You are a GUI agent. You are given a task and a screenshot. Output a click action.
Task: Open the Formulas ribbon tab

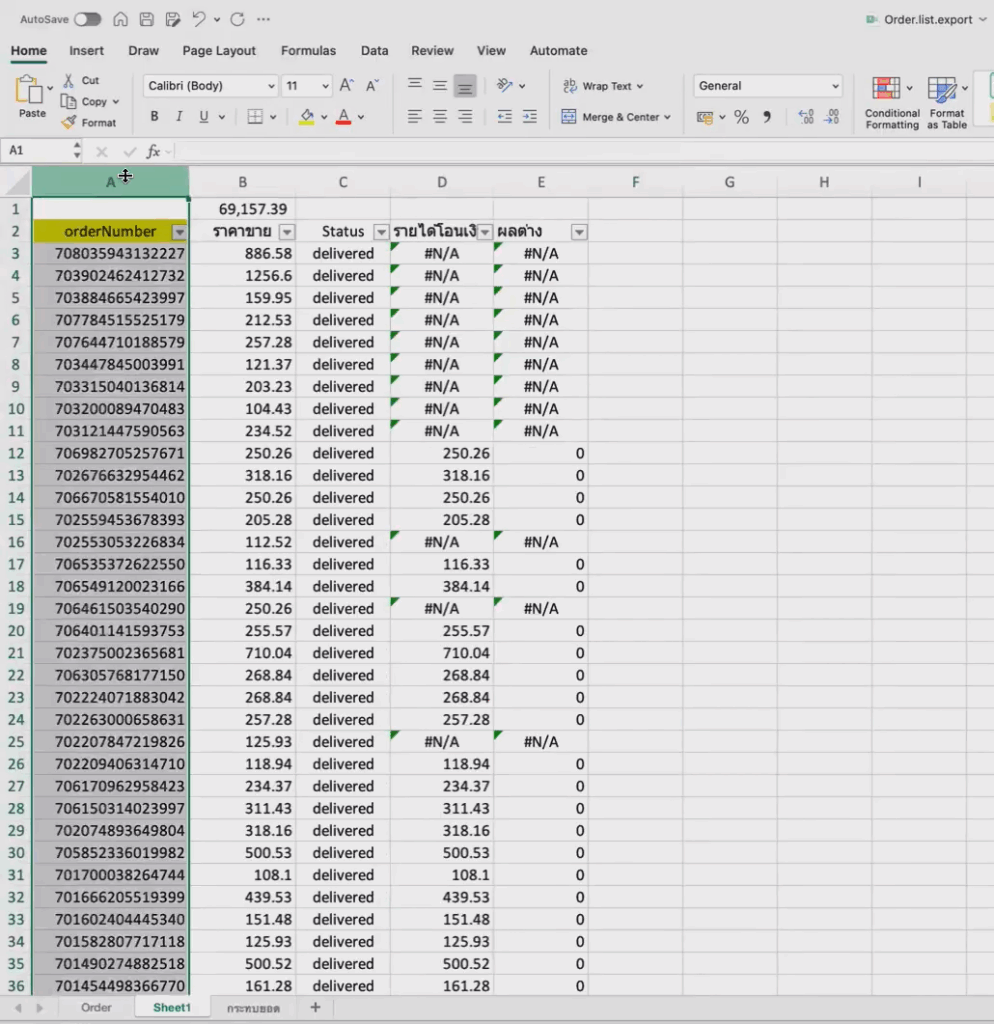pos(308,51)
